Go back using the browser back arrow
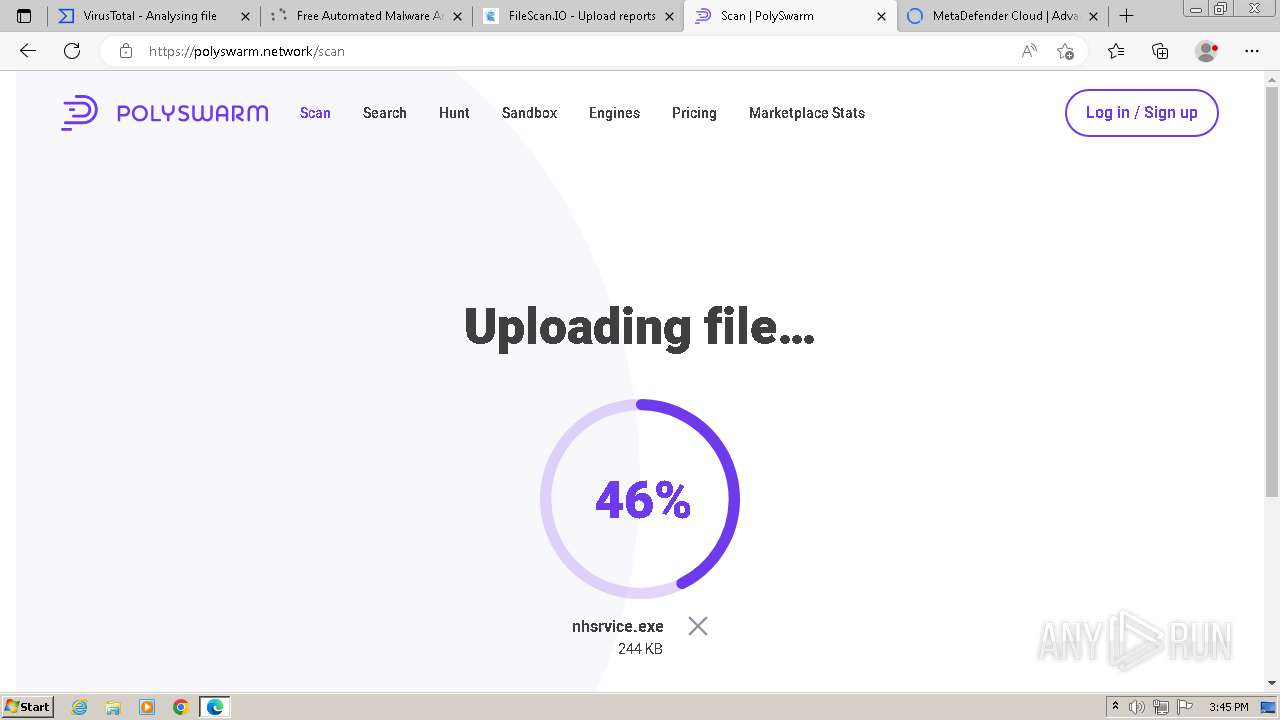Image resolution: width=1280 pixels, height=720 pixels. tap(28, 51)
